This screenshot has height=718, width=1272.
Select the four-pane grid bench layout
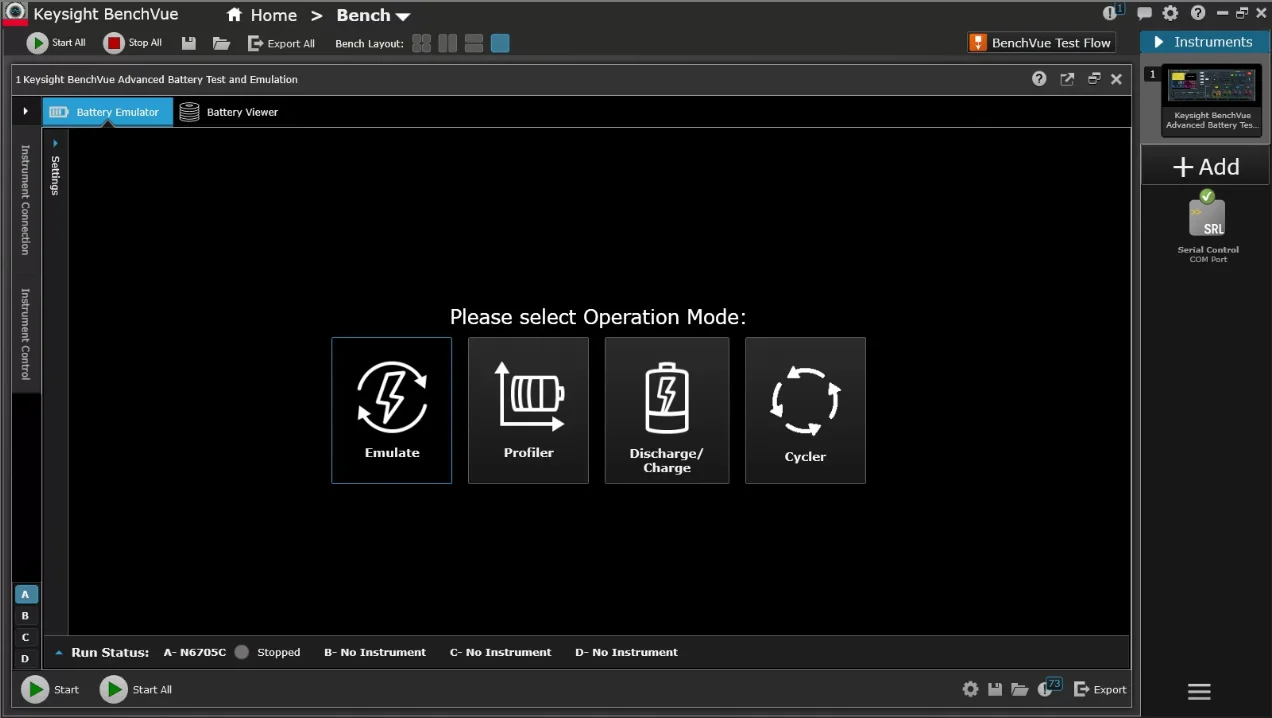(x=421, y=43)
